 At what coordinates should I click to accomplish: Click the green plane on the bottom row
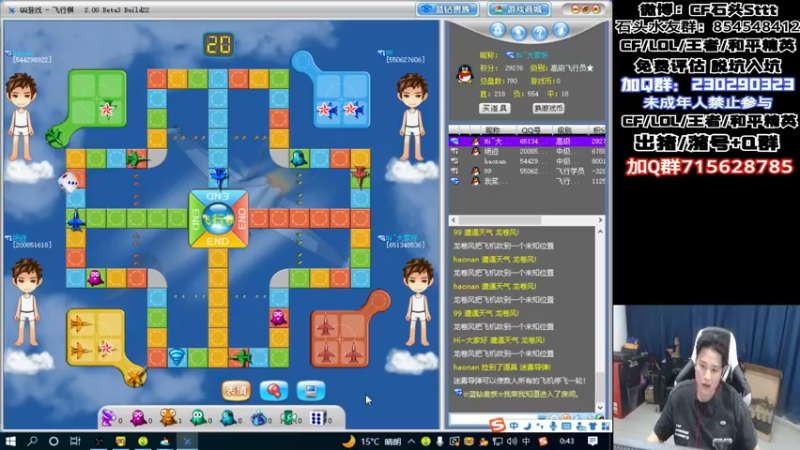[x=239, y=357]
